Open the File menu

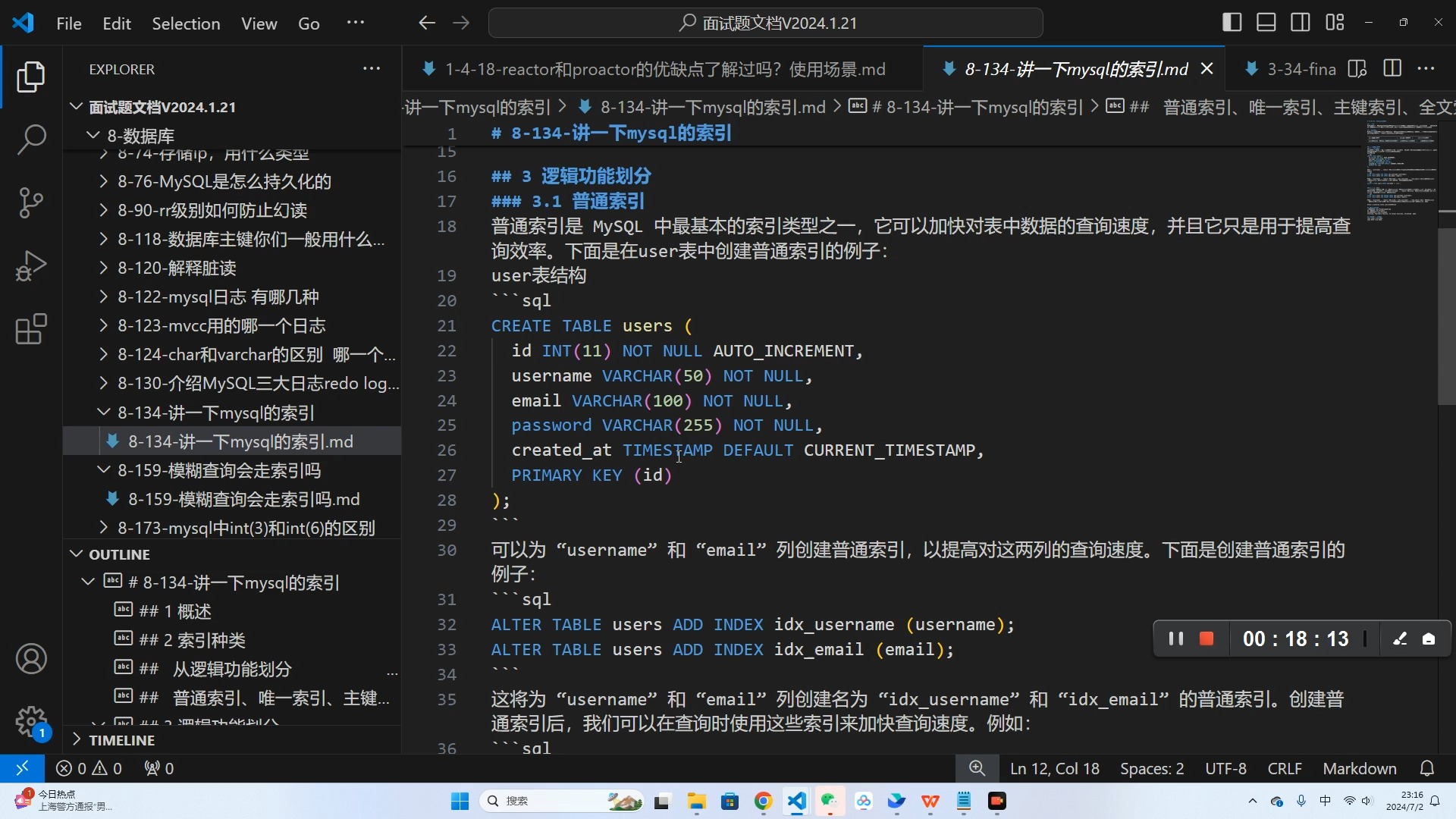[69, 24]
